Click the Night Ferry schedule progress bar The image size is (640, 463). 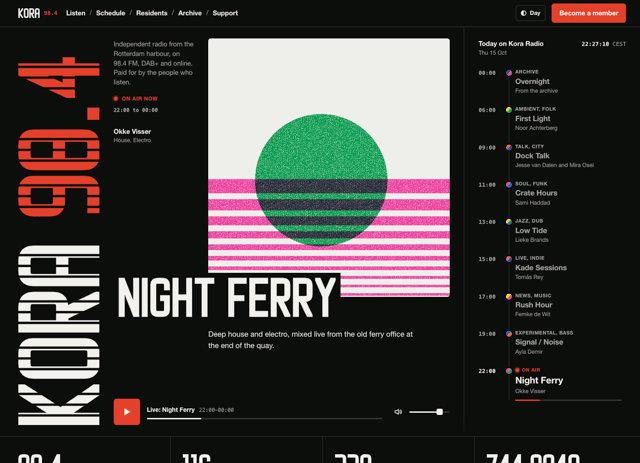click(x=568, y=400)
